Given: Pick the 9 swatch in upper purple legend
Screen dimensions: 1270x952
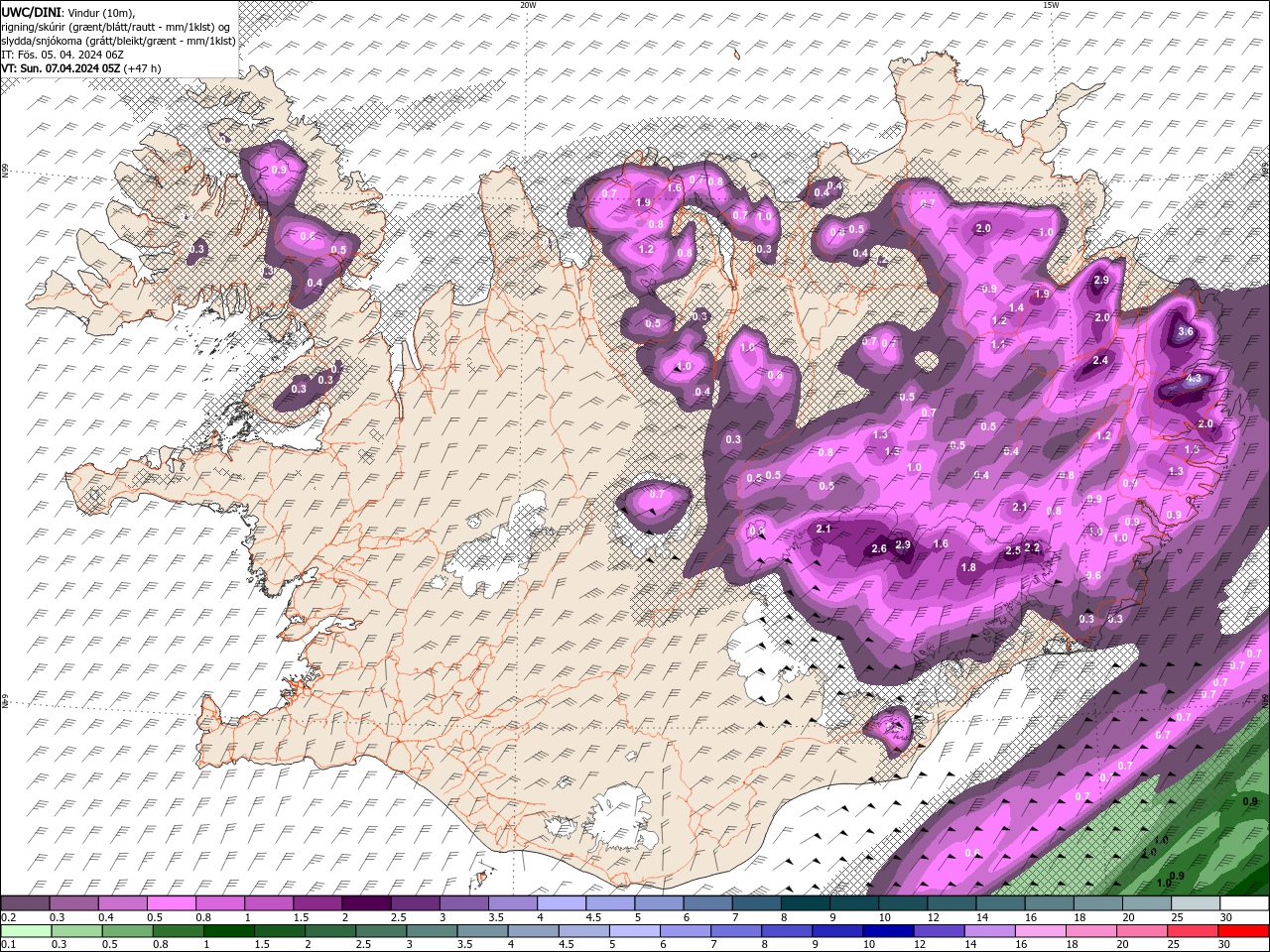Looking at the screenshot, I should (x=853, y=903).
